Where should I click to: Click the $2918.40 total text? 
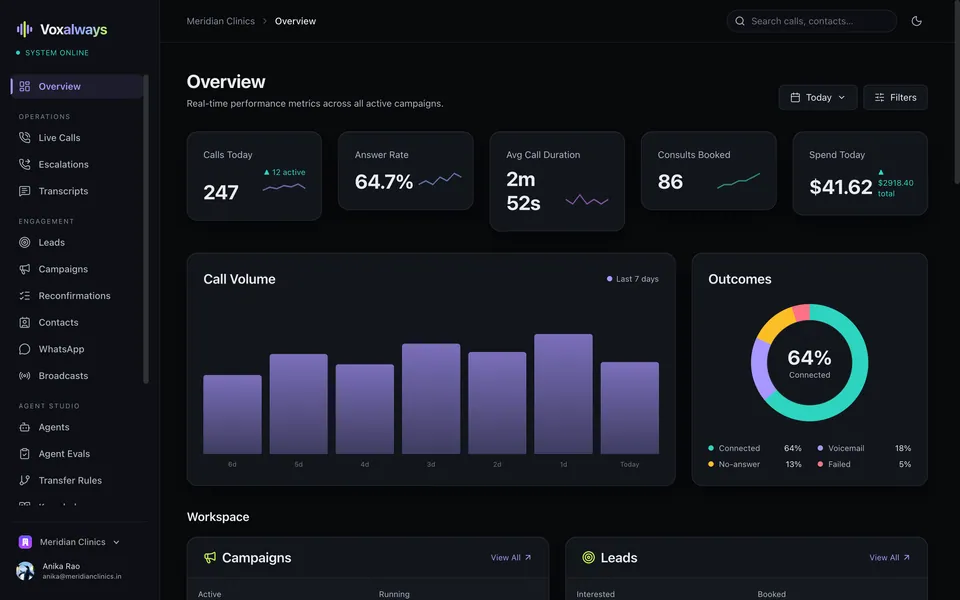pyautogui.click(x=895, y=188)
